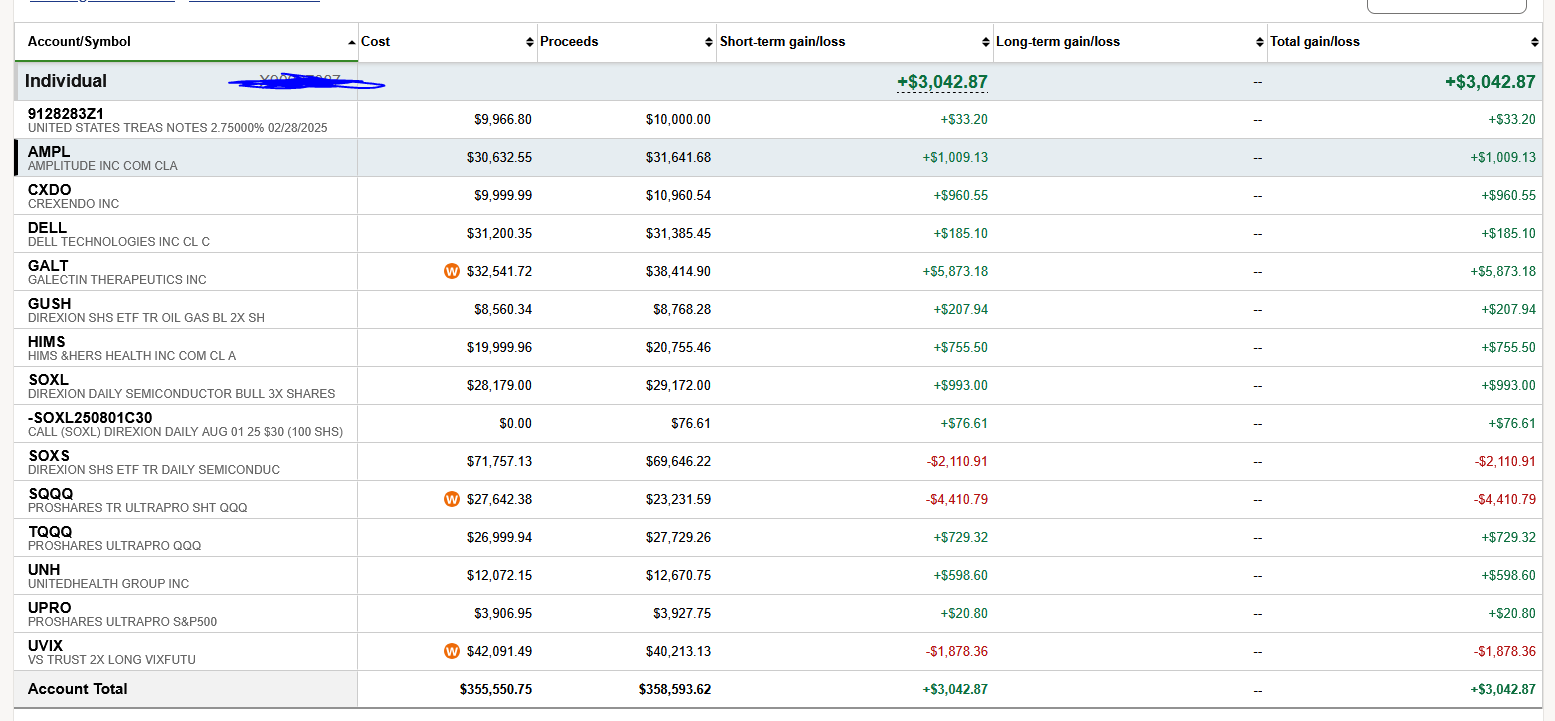This screenshot has height=721, width=1555.
Task: Select GALT proceeds $38,414.90
Action: 678,271
